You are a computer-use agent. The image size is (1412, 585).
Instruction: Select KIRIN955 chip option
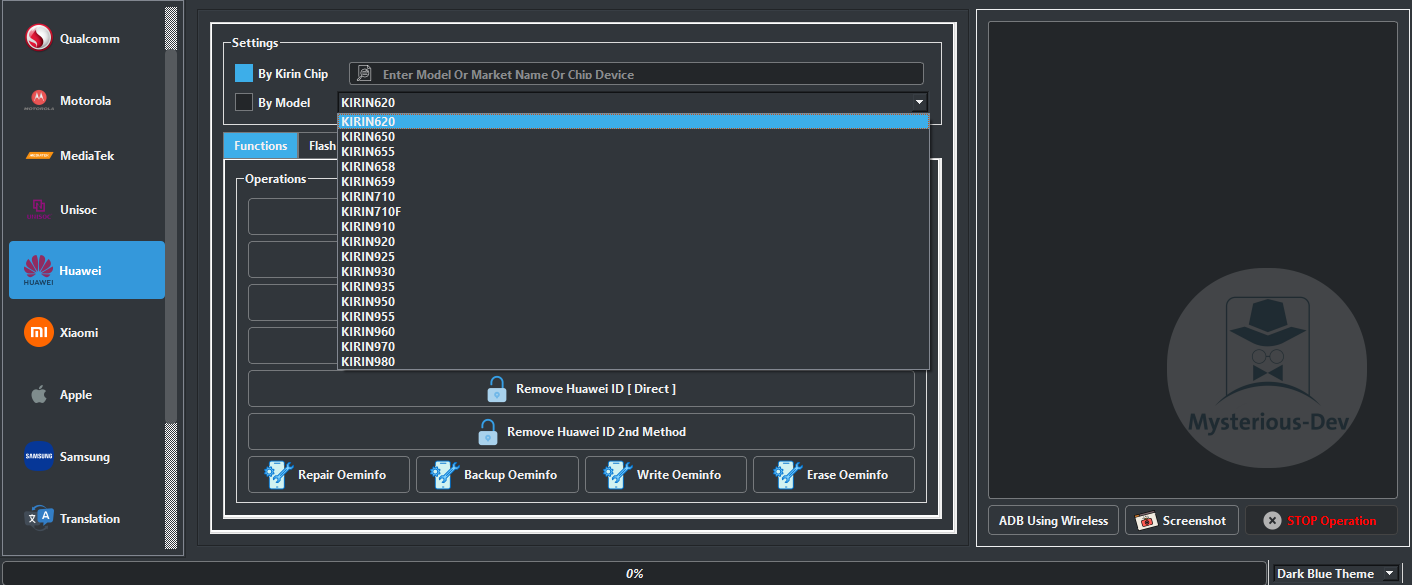pyautogui.click(x=633, y=317)
